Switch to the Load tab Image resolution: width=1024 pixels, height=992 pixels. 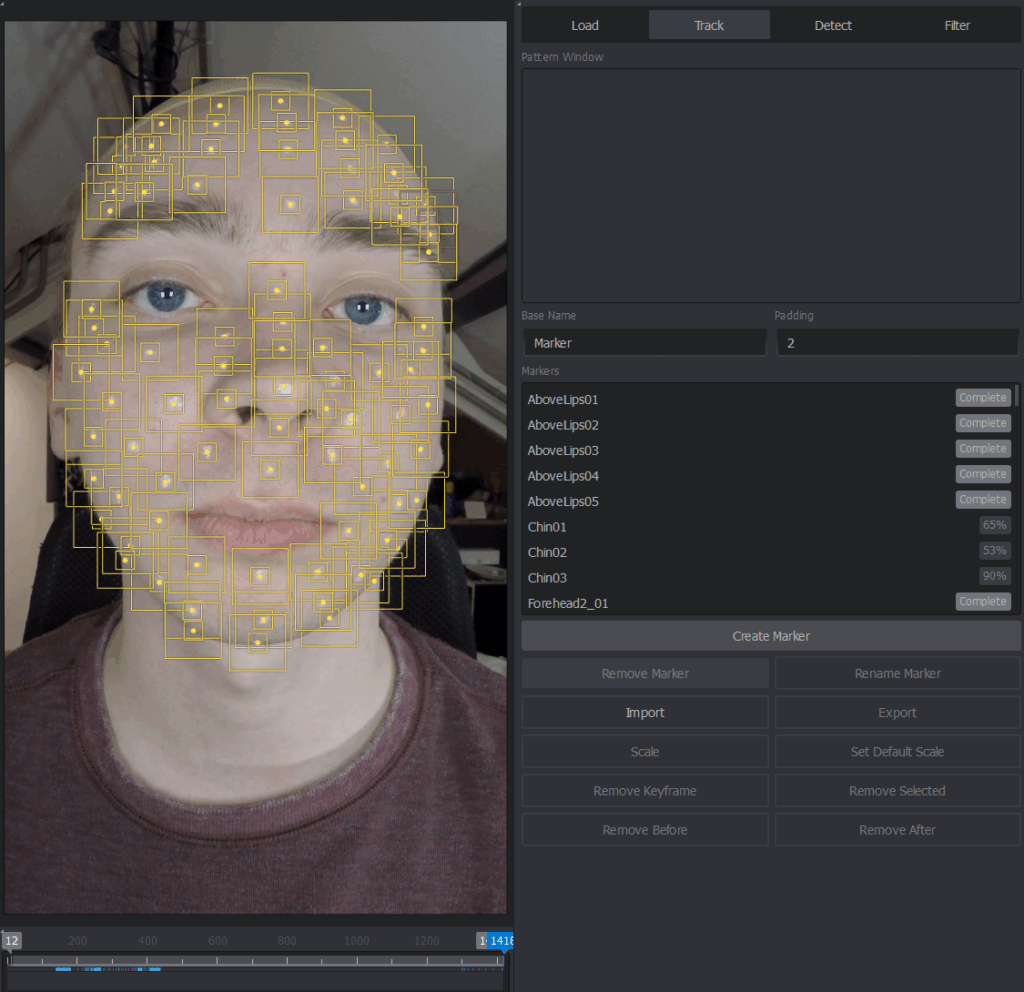click(x=585, y=25)
